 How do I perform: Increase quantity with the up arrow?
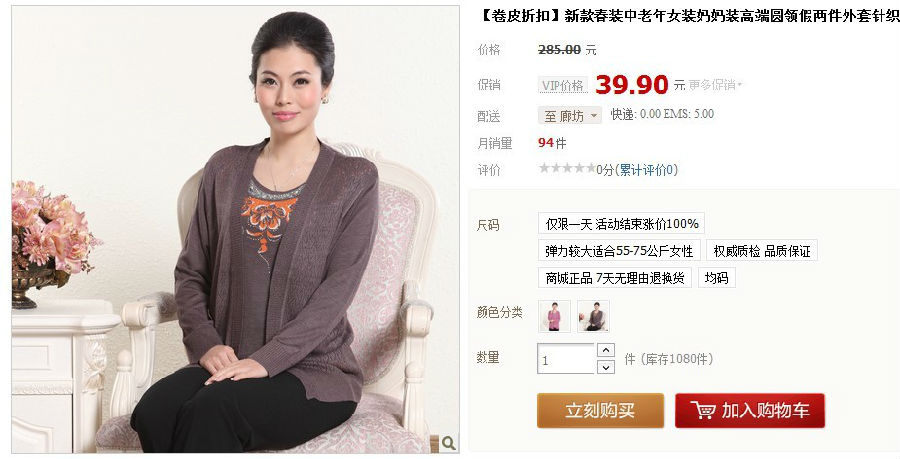pyautogui.click(x=606, y=350)
